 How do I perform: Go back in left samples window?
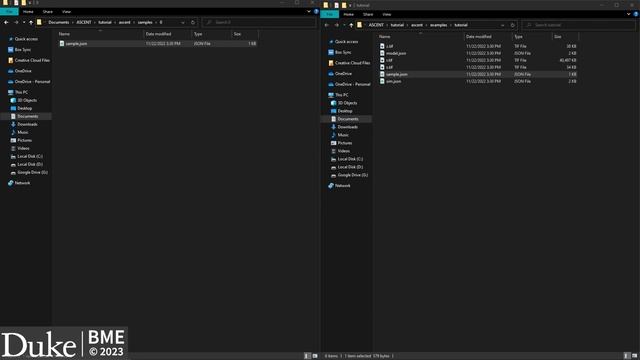click(x=6, y=22)
